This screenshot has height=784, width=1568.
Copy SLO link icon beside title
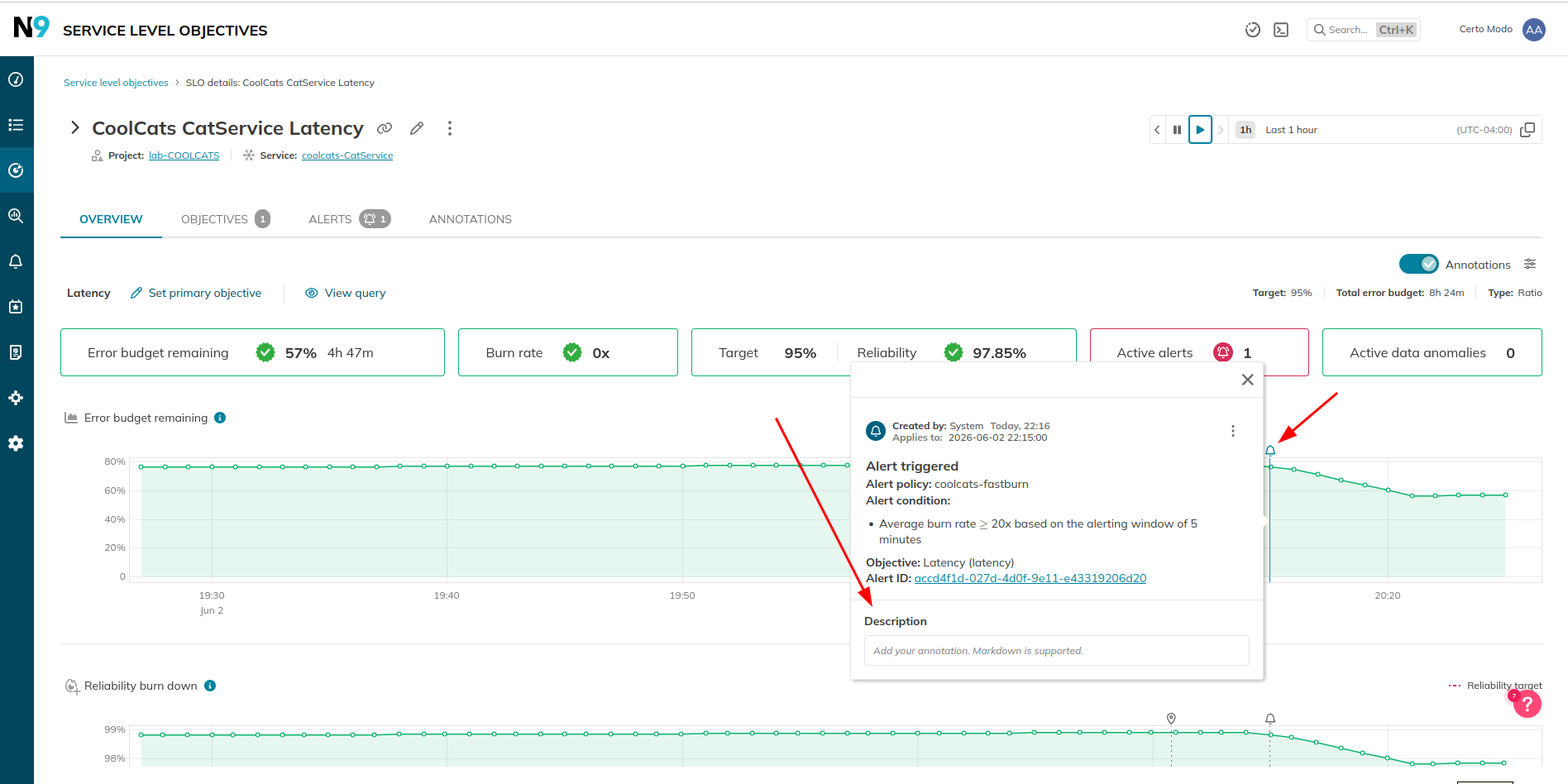[x=385, y=128]
